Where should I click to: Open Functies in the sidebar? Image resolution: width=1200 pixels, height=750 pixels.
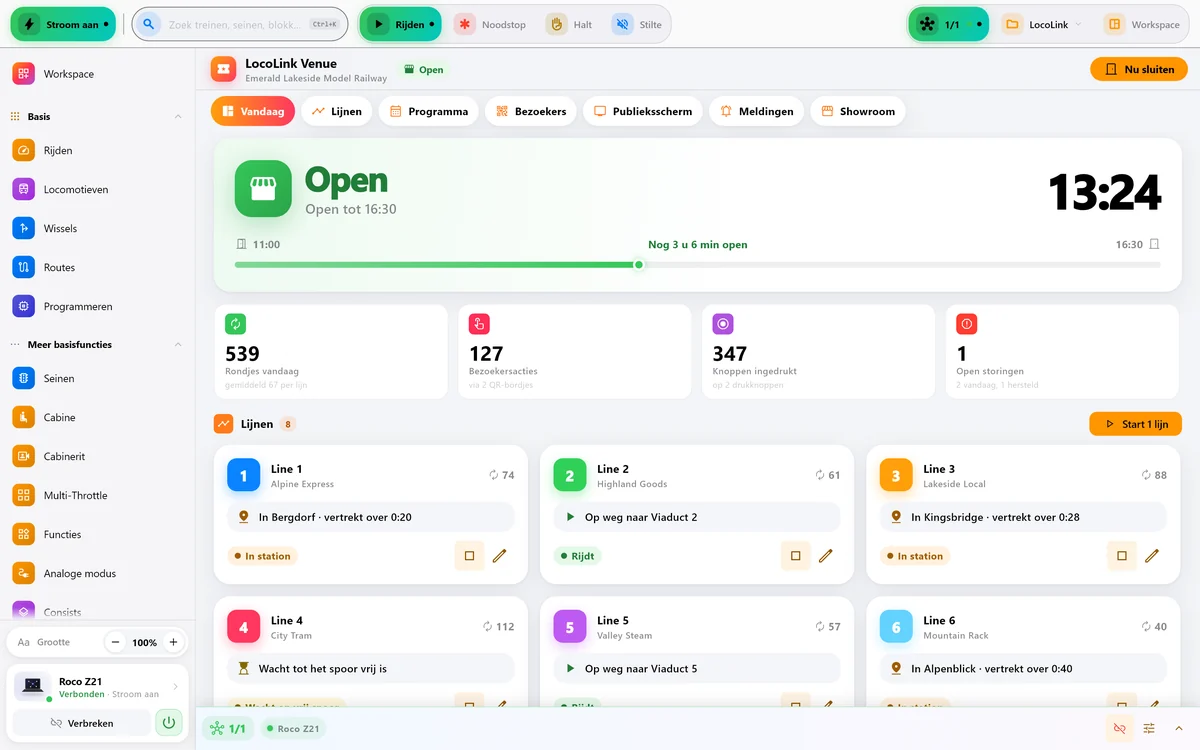[x=97, y=534]
